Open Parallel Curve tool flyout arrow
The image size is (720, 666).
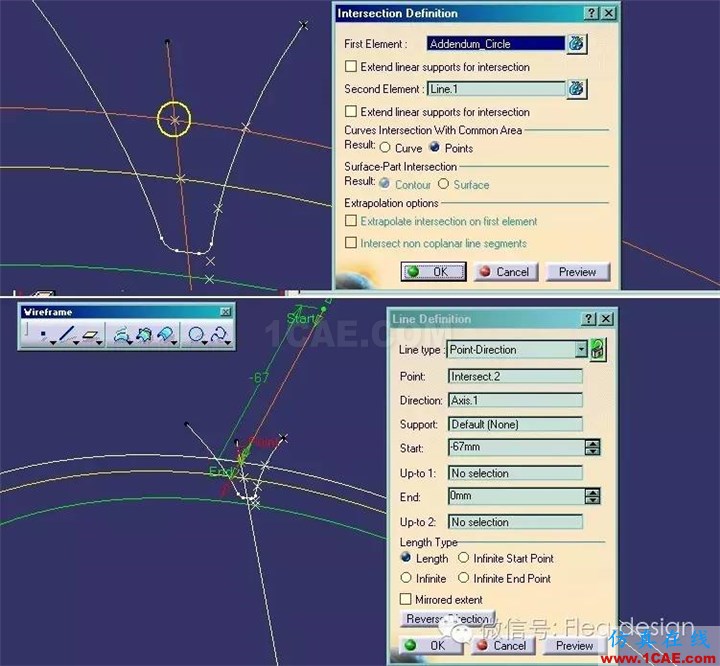(174, 343)
